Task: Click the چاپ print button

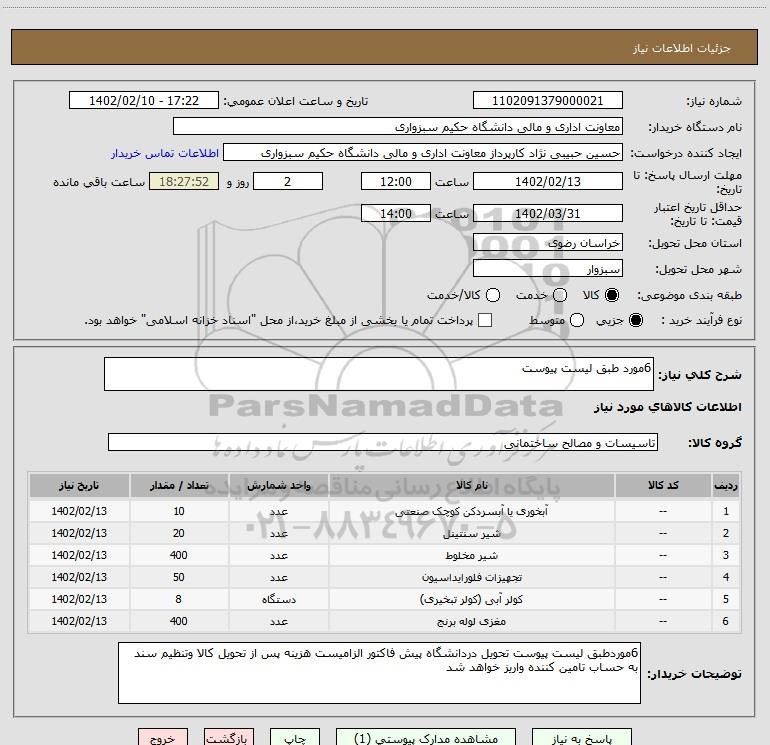Action: (295, 738)
